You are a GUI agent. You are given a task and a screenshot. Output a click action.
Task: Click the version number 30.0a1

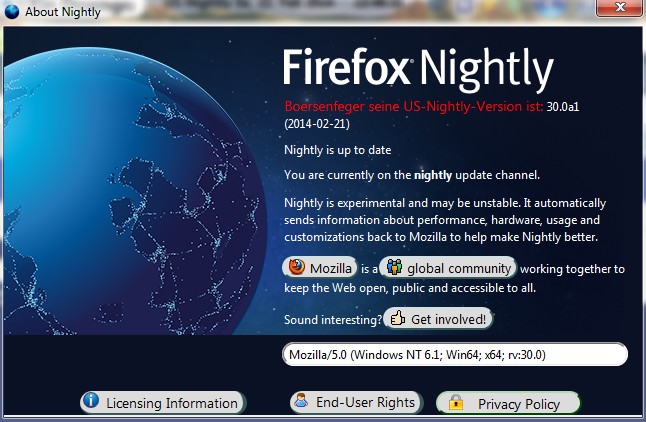[563, 107]
